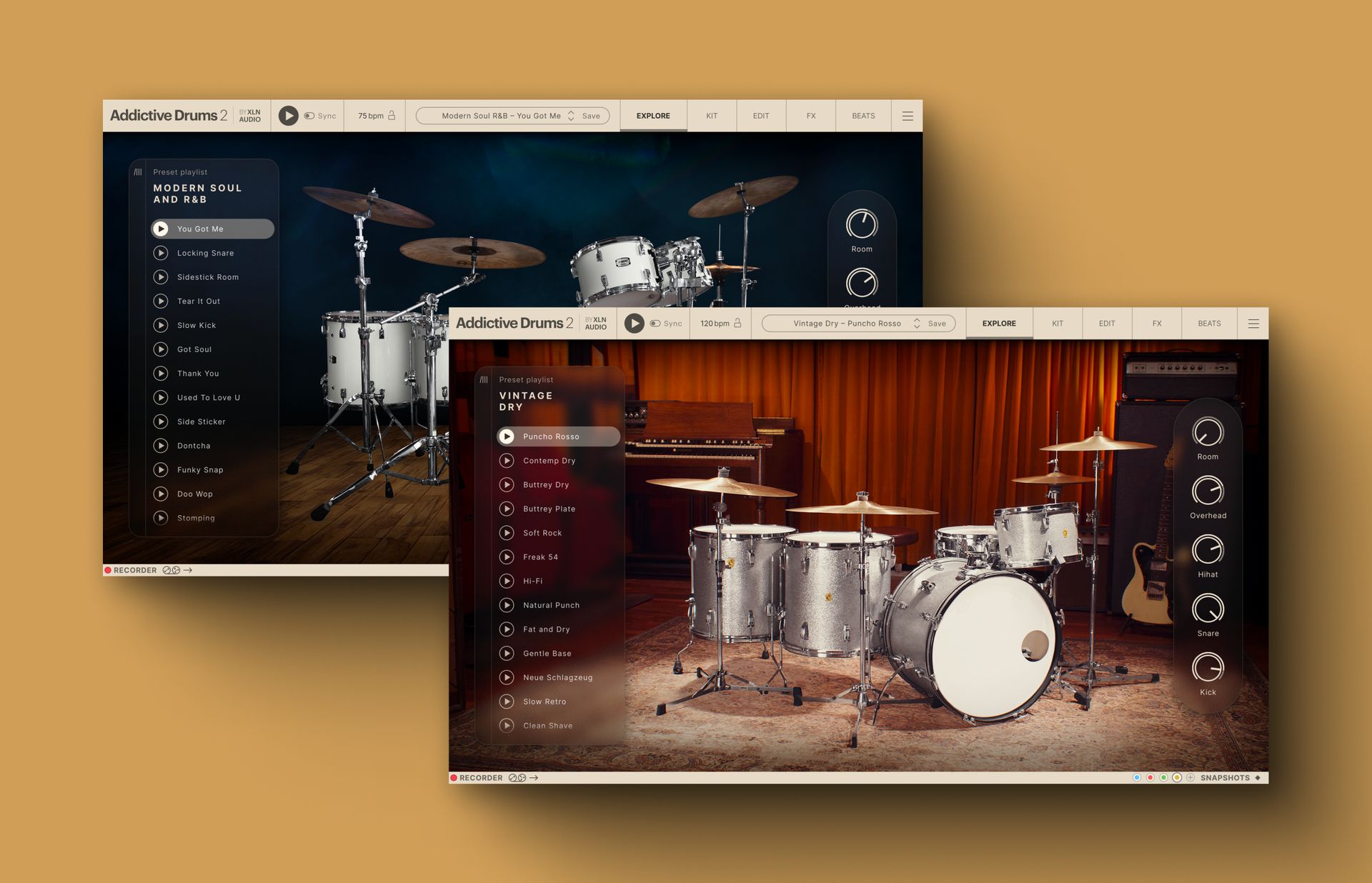
Task: Toggle Sync in the Modern Soul window
Action: (319, 116)
